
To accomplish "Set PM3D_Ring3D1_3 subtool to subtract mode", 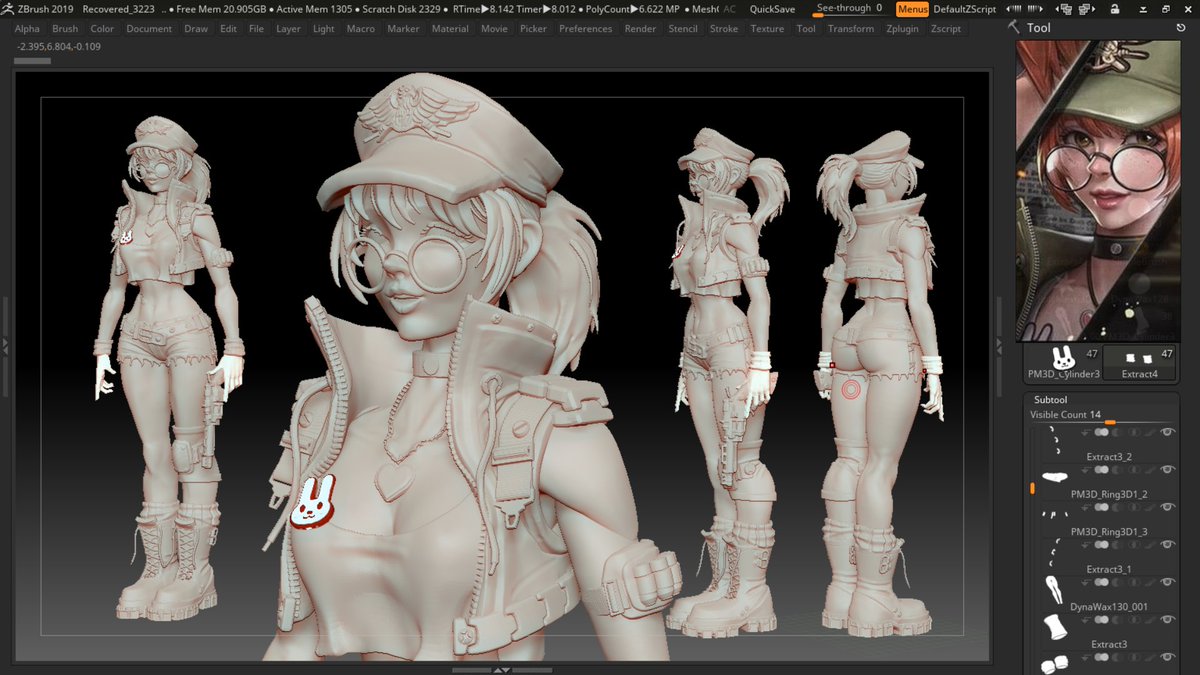I will [x=1117, y=507].
